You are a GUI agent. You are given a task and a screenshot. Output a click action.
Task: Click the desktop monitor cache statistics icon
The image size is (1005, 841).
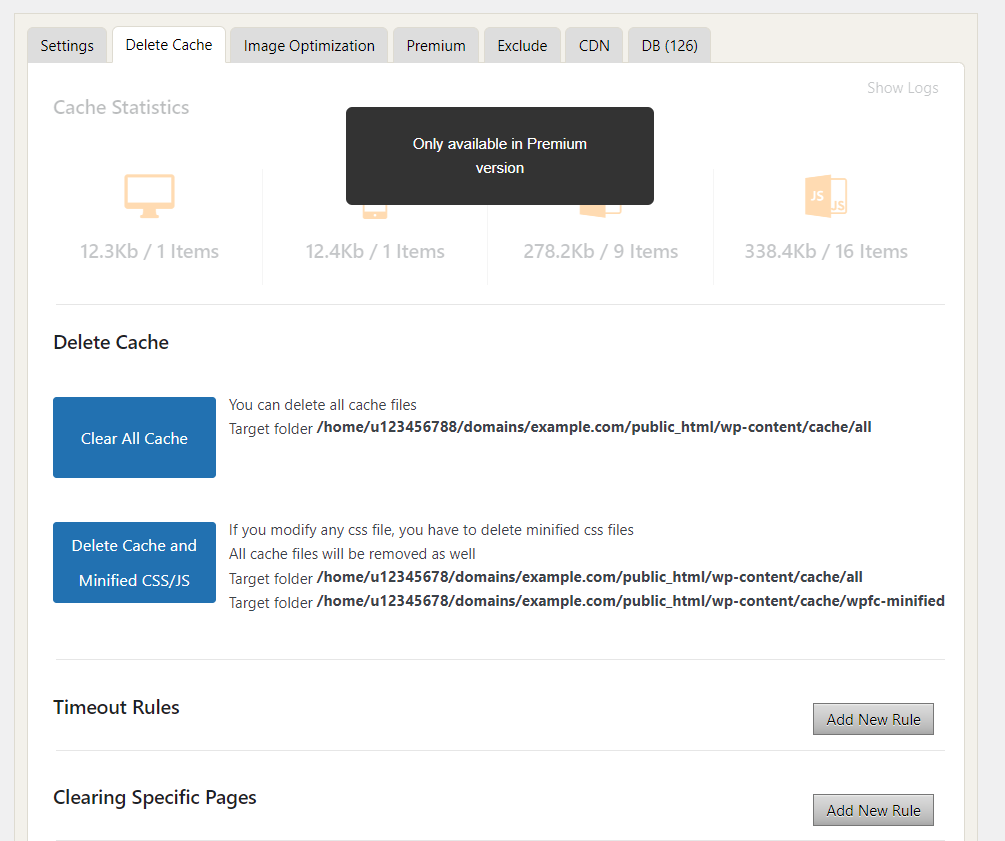pos(149,196)
